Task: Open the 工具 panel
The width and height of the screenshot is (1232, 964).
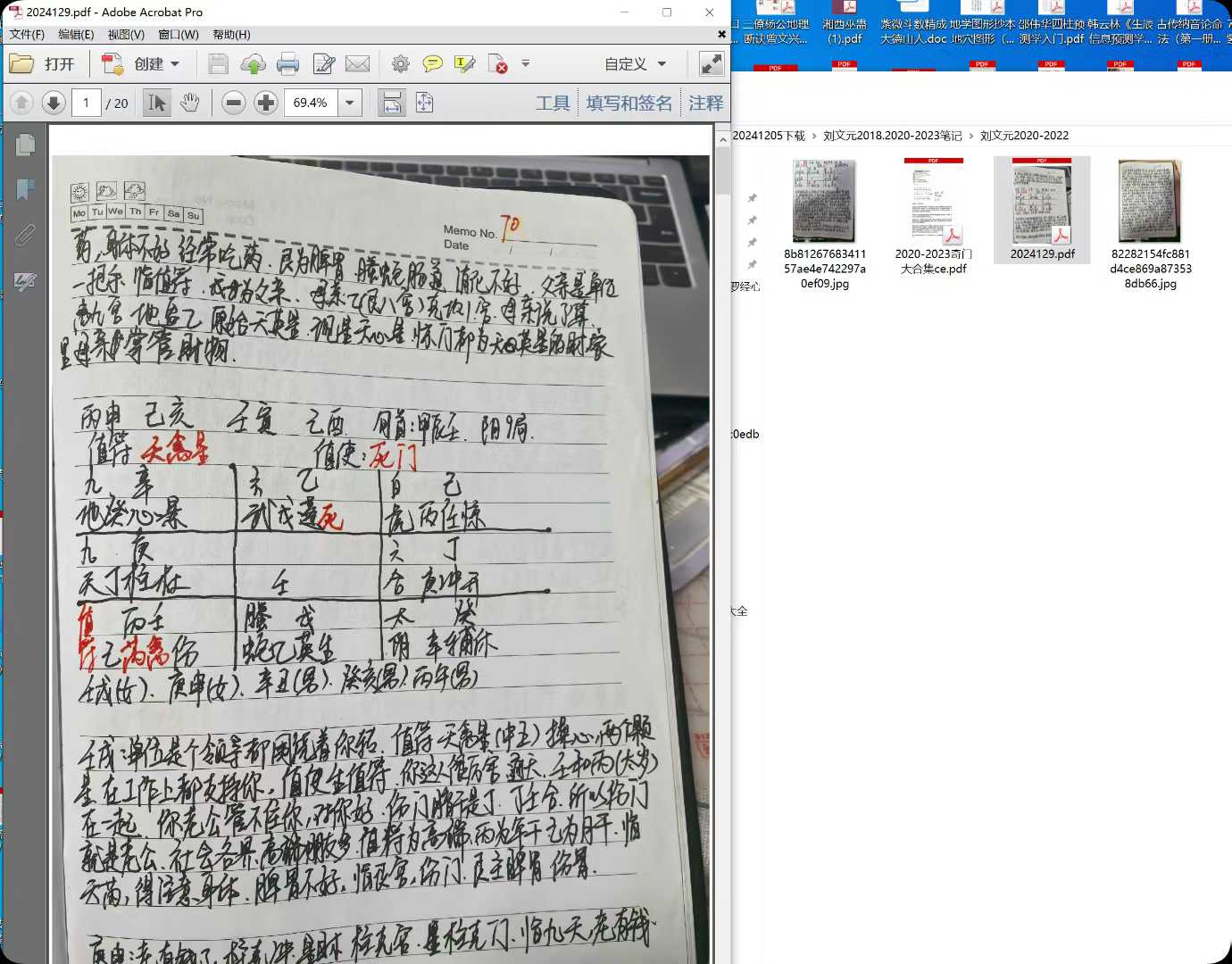Action: click(x=553, y=104)
